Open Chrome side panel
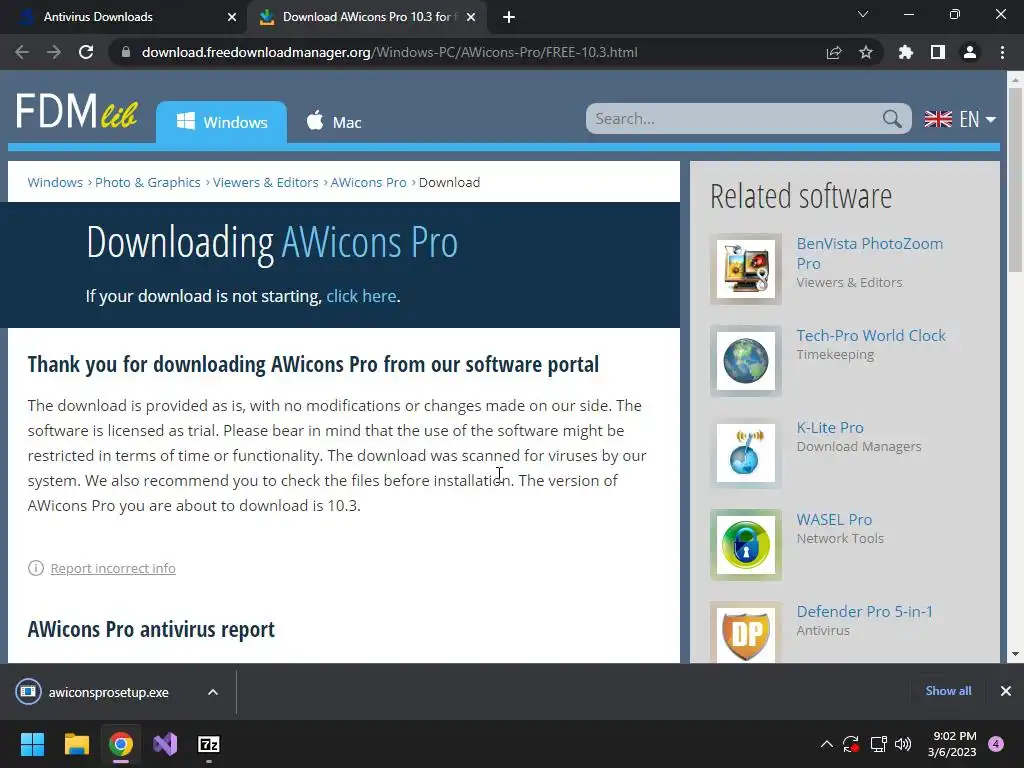 tap(938, 52)
